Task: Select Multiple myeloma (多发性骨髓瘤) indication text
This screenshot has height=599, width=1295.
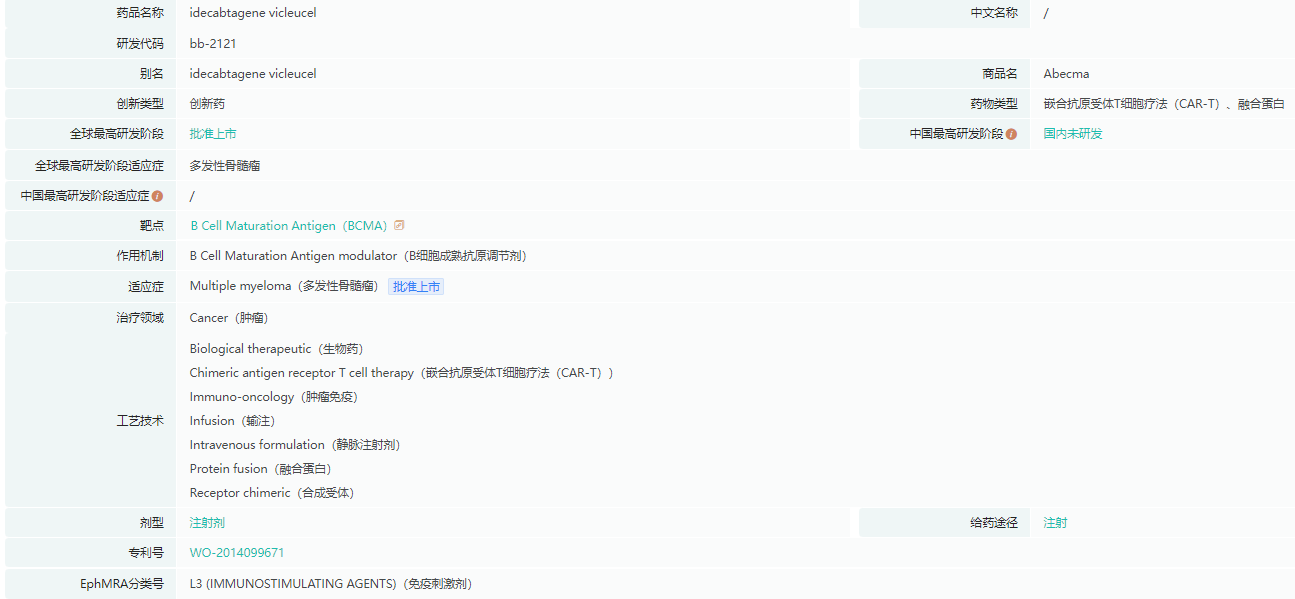Action: pyautogui.click(x=286, y=287)
